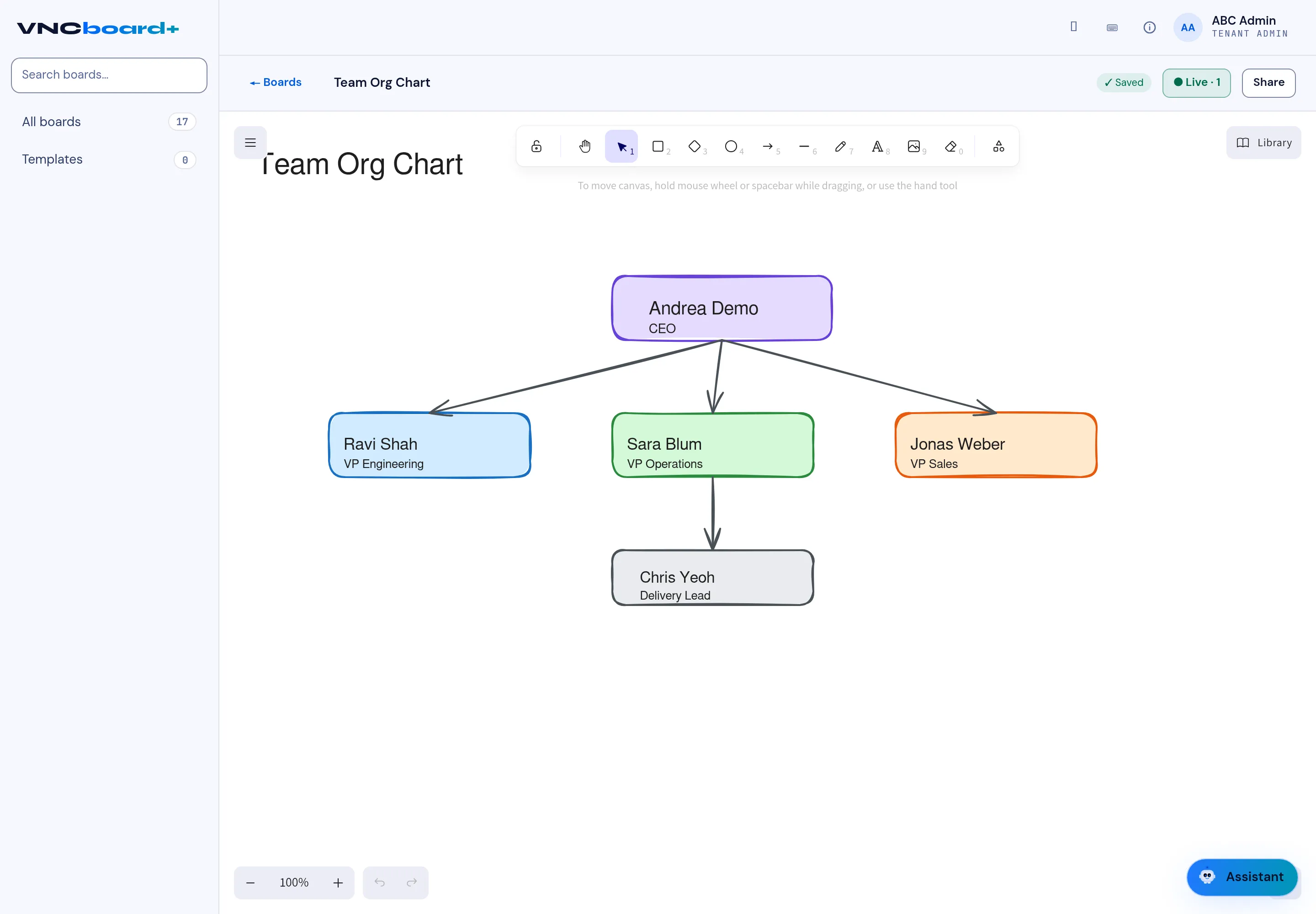Select the Hand pan tool
This screenshot has height=914, width=1316.
585,147
